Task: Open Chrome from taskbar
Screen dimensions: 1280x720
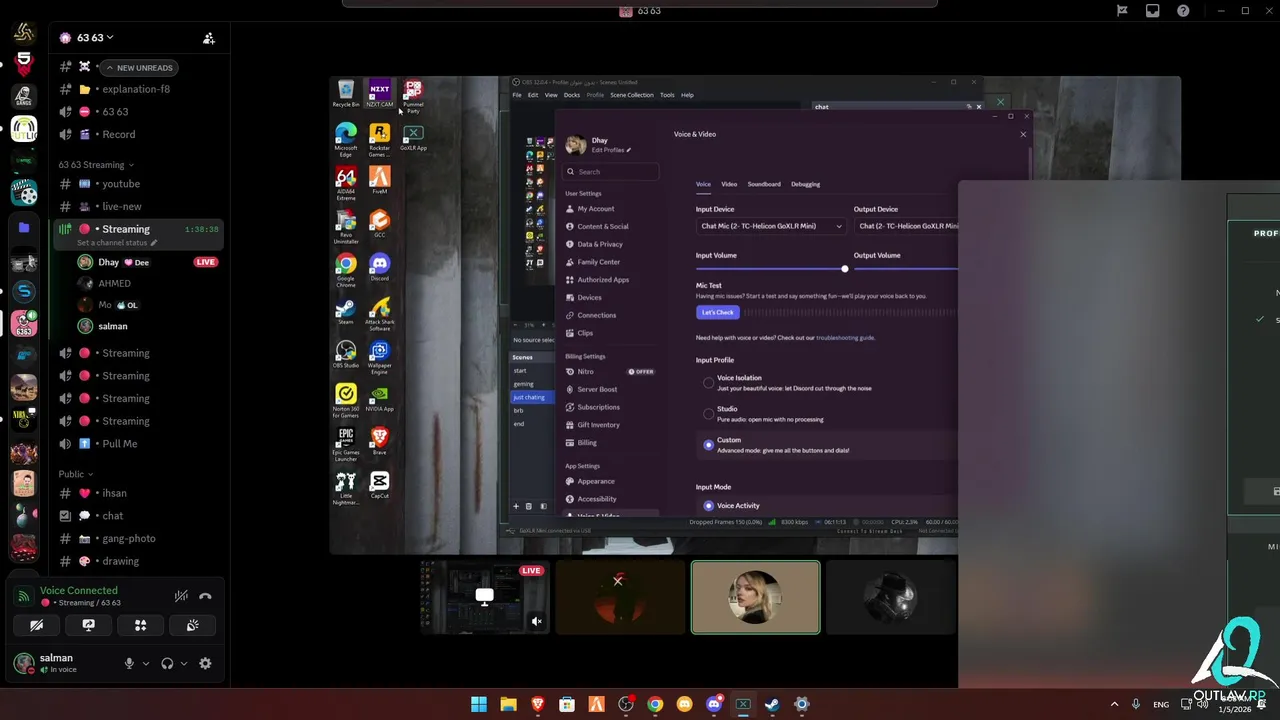Action: pos(655,705)
